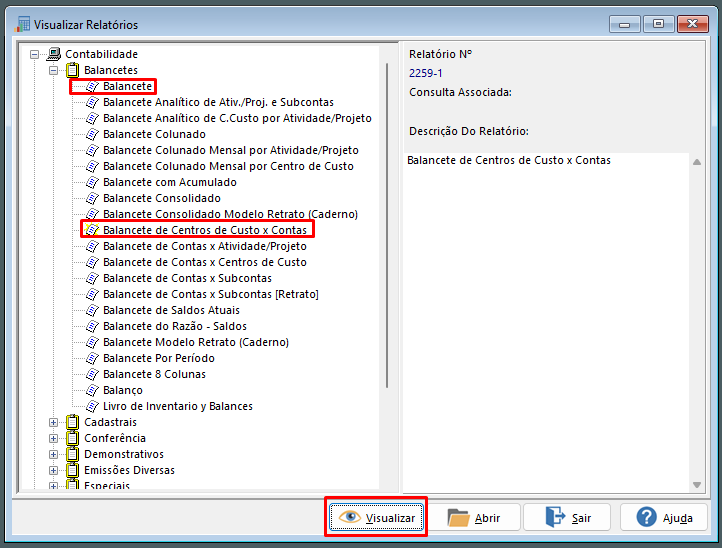Close the Visualizar Relatórios window
The width and height of the screenshot is (722, 548).
tap(693, 24)
